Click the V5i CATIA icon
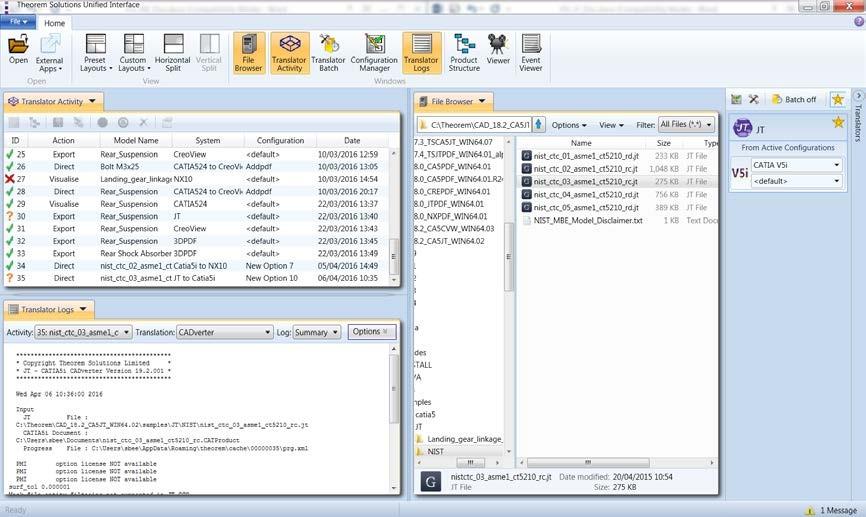Viewport: 866px width, 517px height. (x=740, y=173)
